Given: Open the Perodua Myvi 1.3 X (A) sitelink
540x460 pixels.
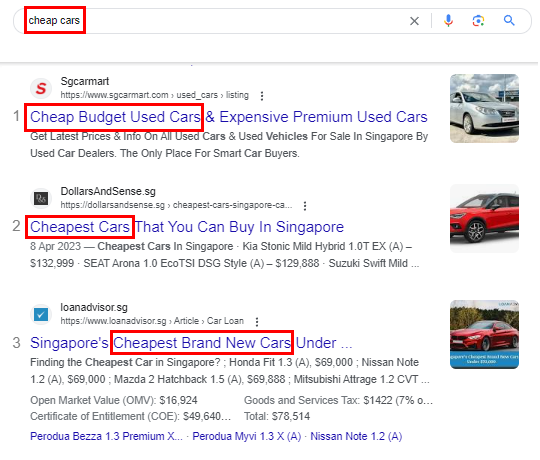Looking at the screenshot, I should click(247, 436).
